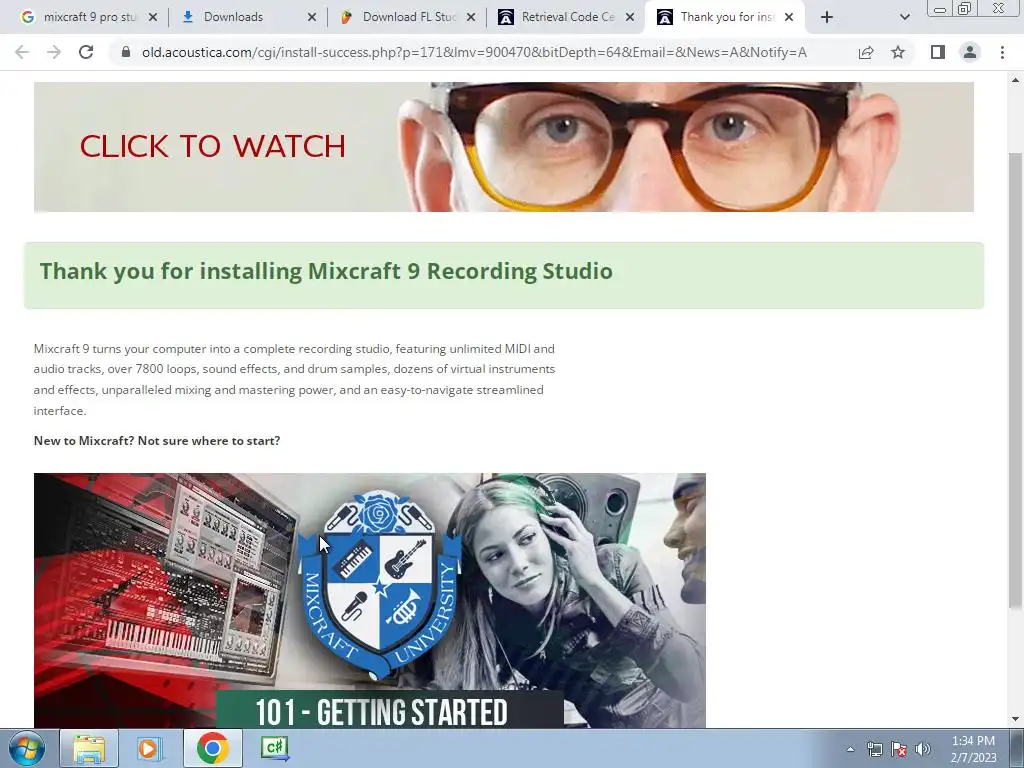Reload the current page
1024x768 pixels.
[x=86, y=52]
